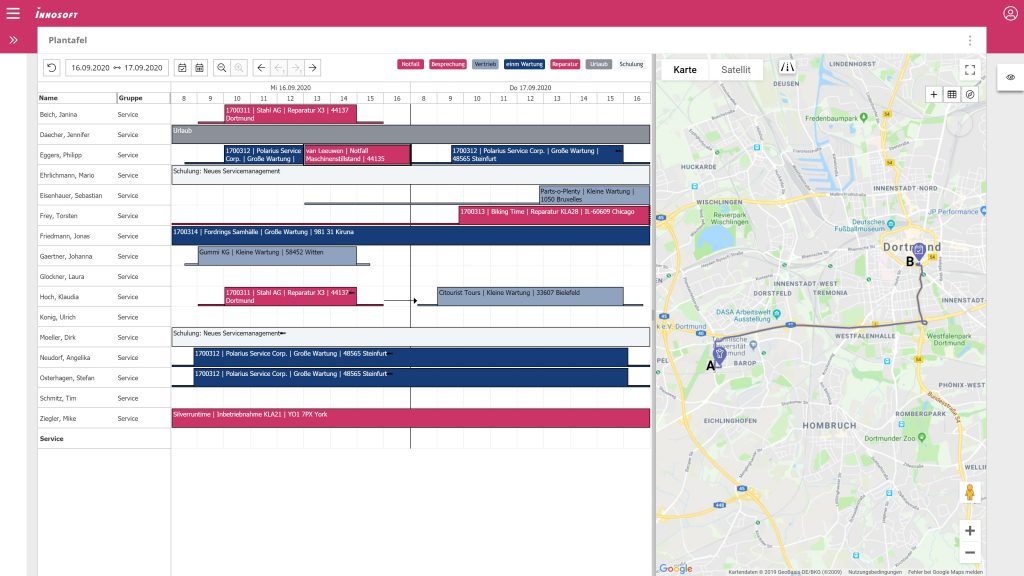Click the map zoom-out minus control

click(x=969, y=552)
